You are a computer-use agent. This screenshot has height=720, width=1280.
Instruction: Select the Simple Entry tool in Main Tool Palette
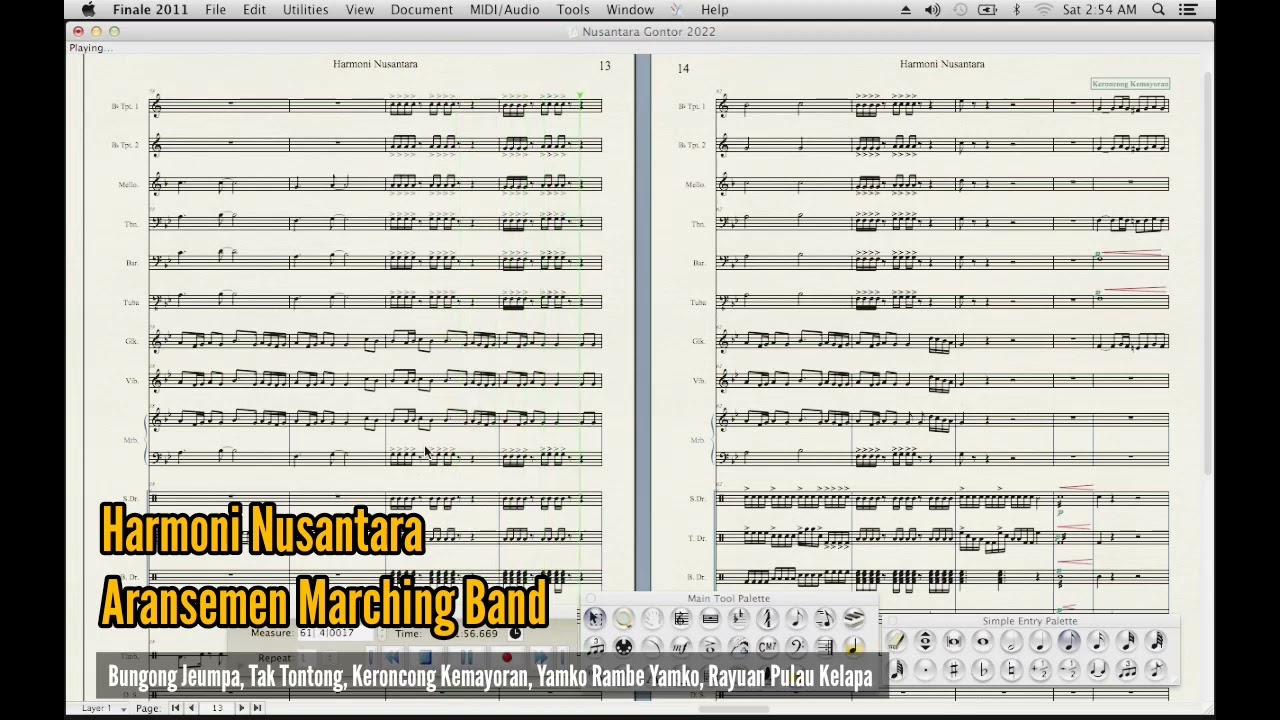(x=796, y=619)
